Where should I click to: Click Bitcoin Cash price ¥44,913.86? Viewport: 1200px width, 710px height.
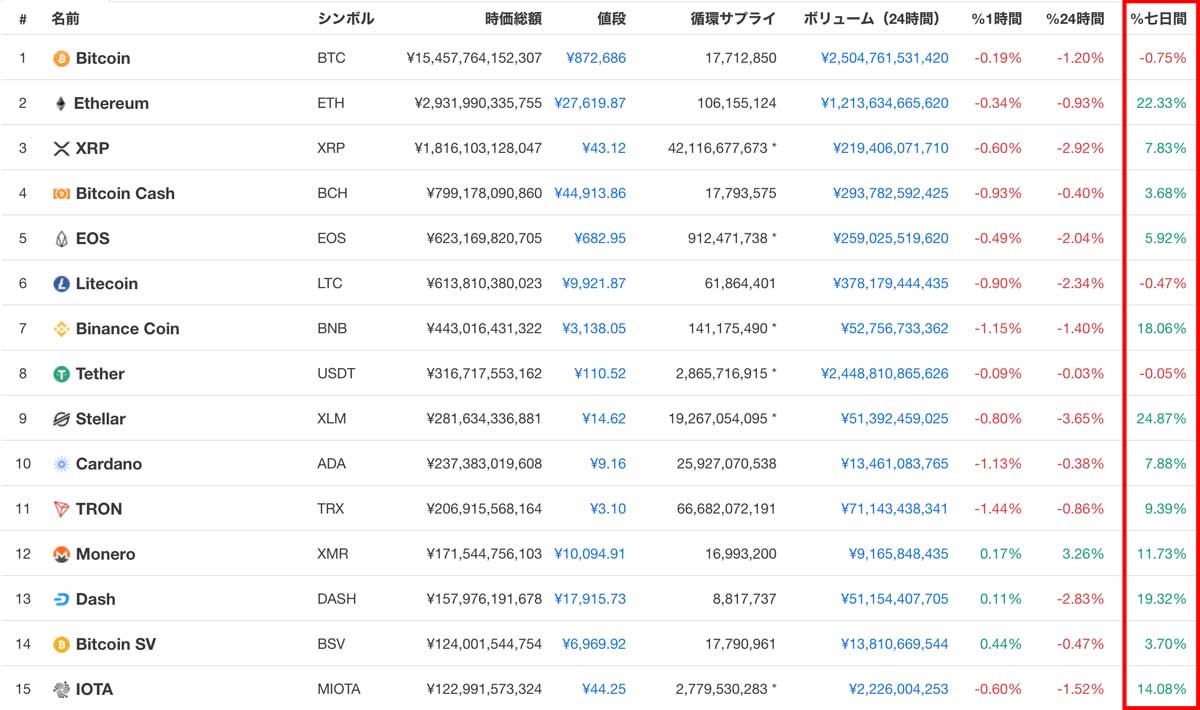[x=591, y=193]
